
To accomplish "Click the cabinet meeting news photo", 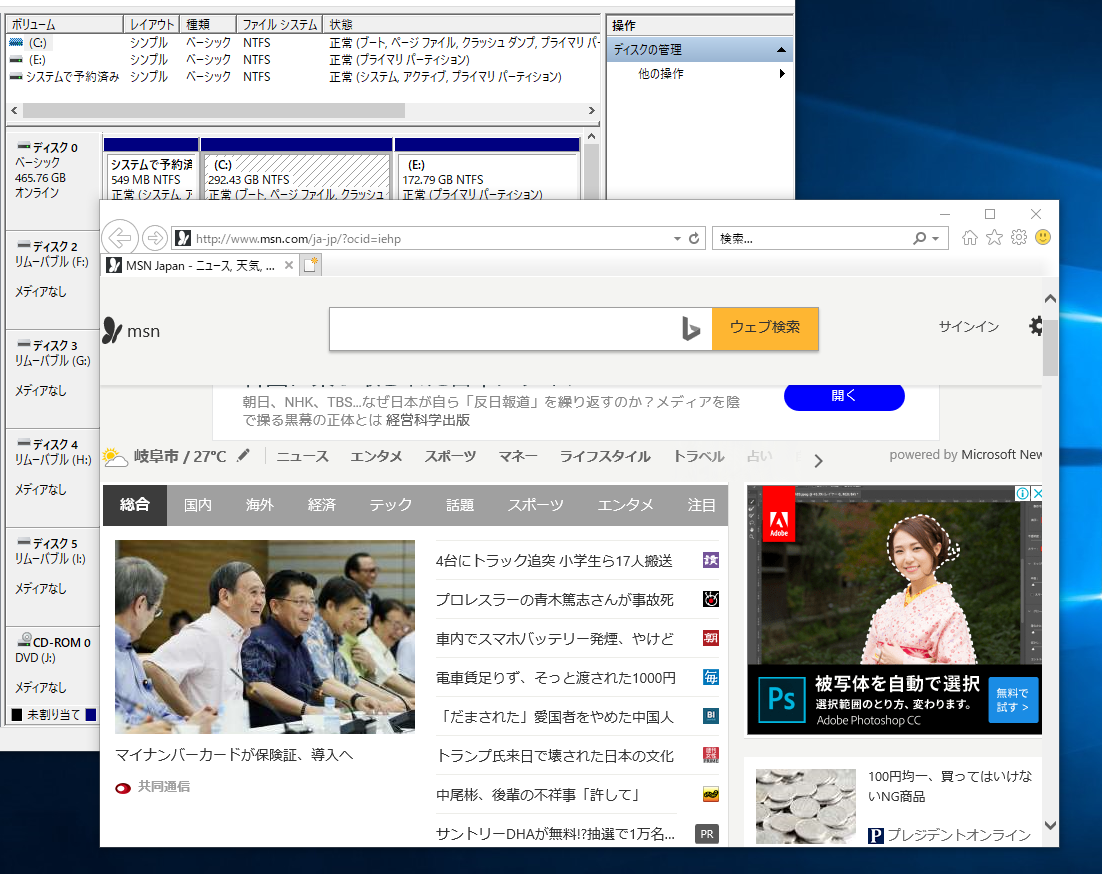I will point(265,637).
